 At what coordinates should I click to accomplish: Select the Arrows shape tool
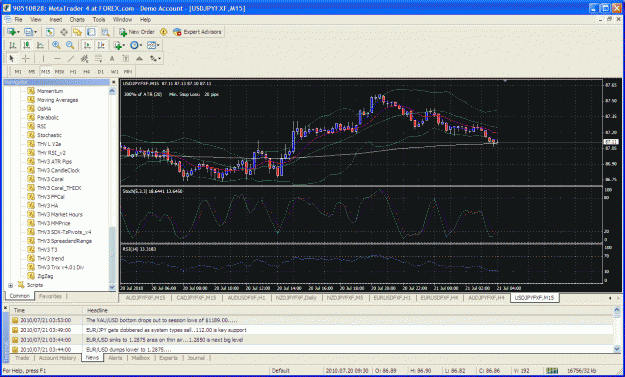click(139, 59)
